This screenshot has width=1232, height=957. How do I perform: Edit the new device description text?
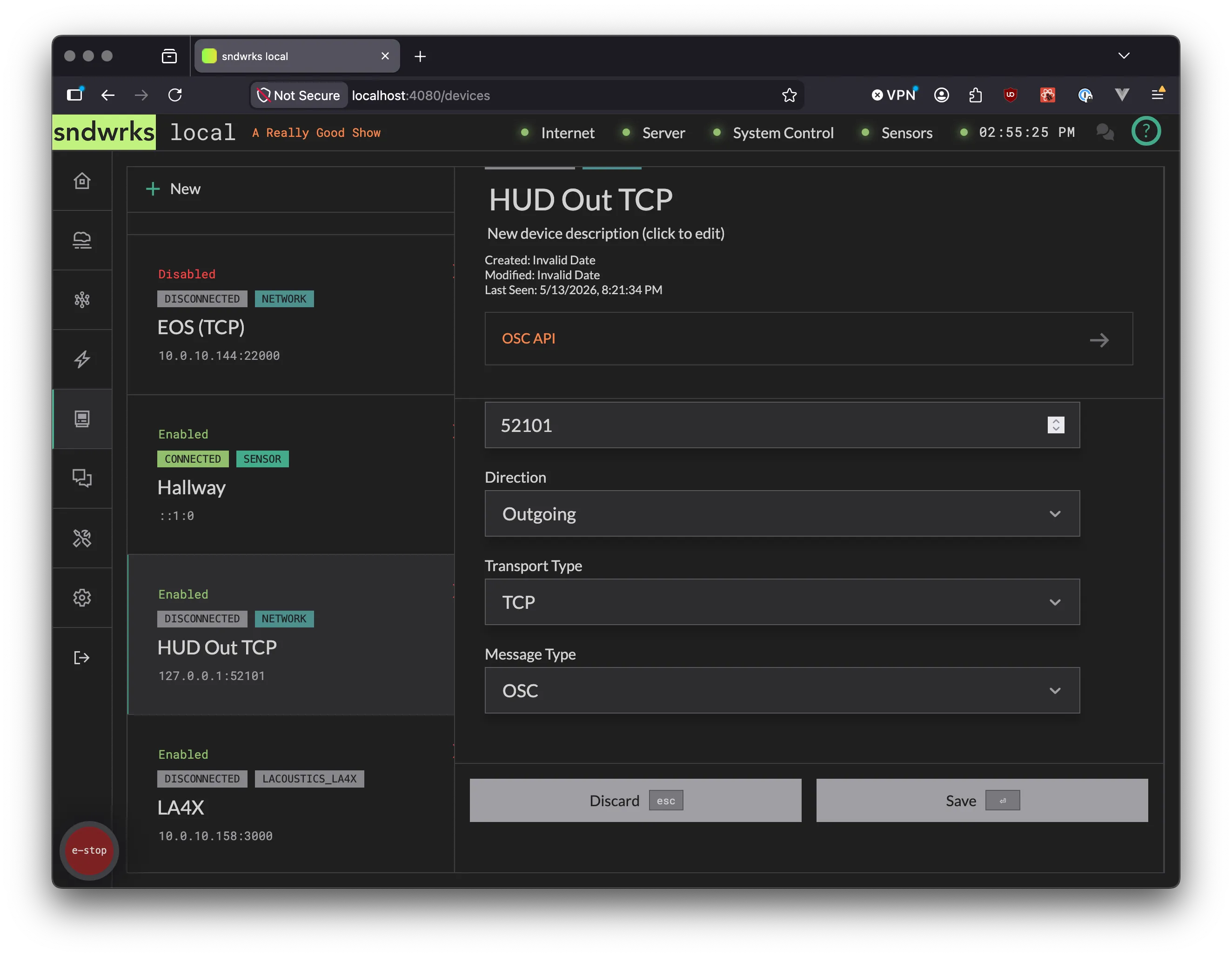tap(606, 234)
